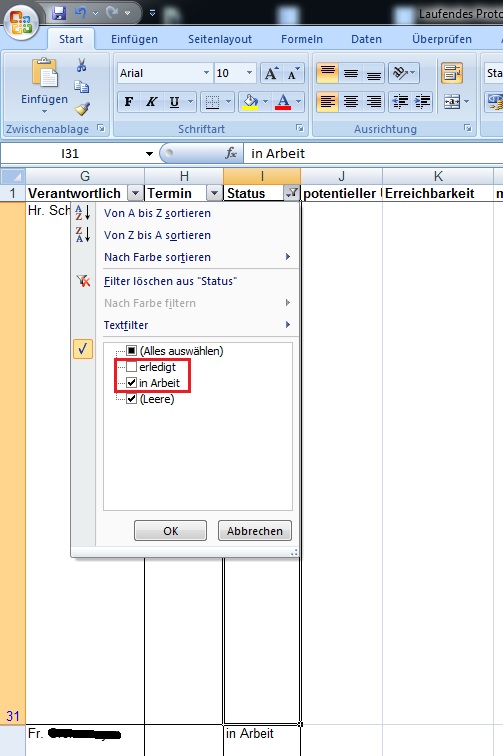Redo the last action

tap(112, 13)
